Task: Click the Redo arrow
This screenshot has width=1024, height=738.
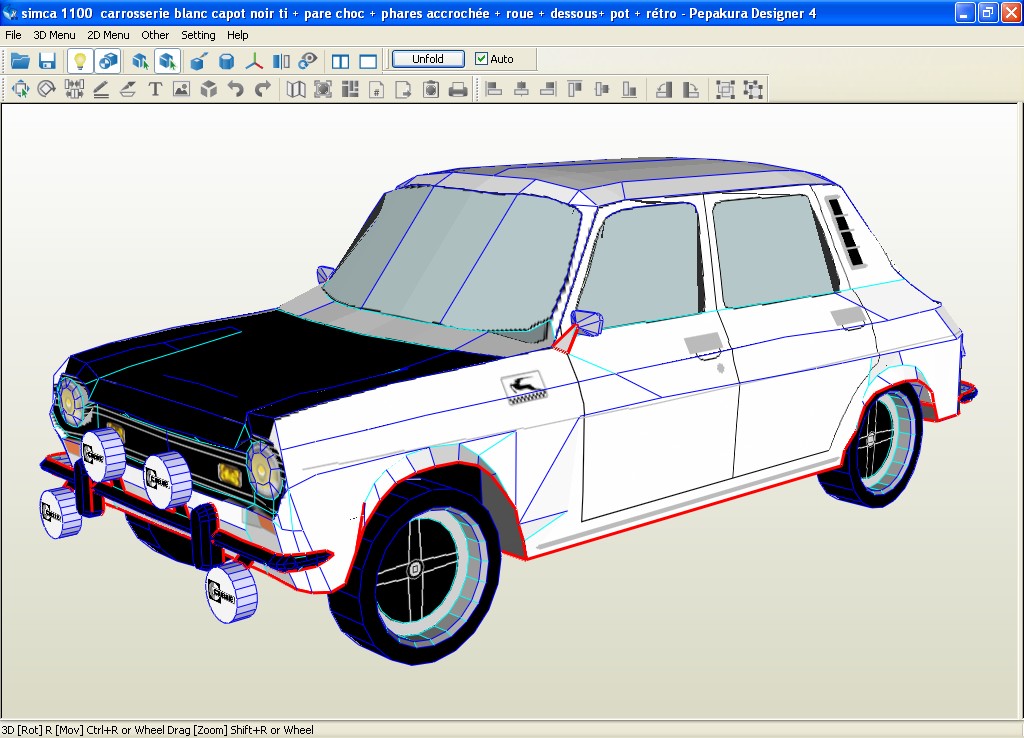Action: pos(263,89)
